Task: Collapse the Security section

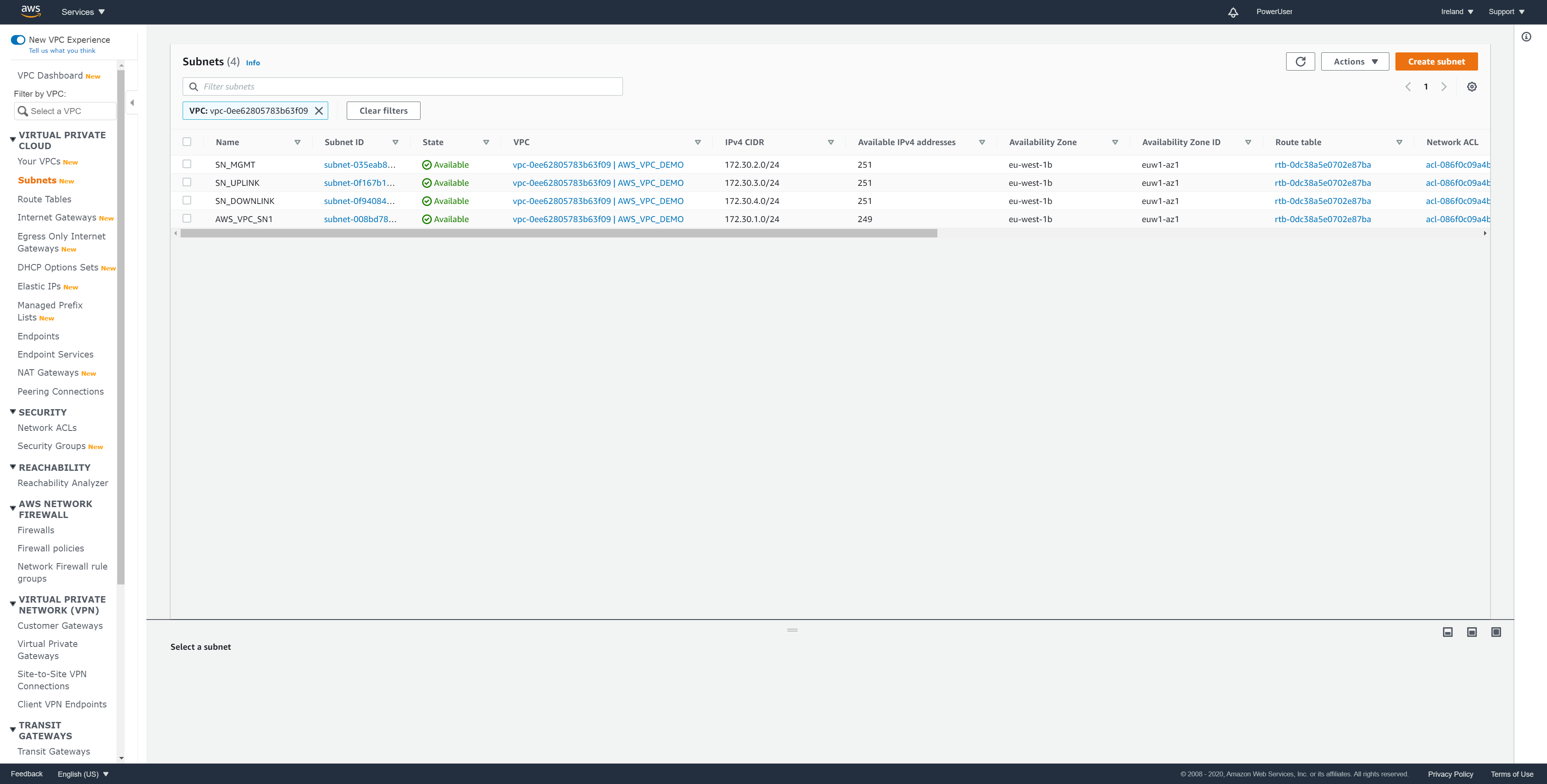Action: (x=12, y=411)
